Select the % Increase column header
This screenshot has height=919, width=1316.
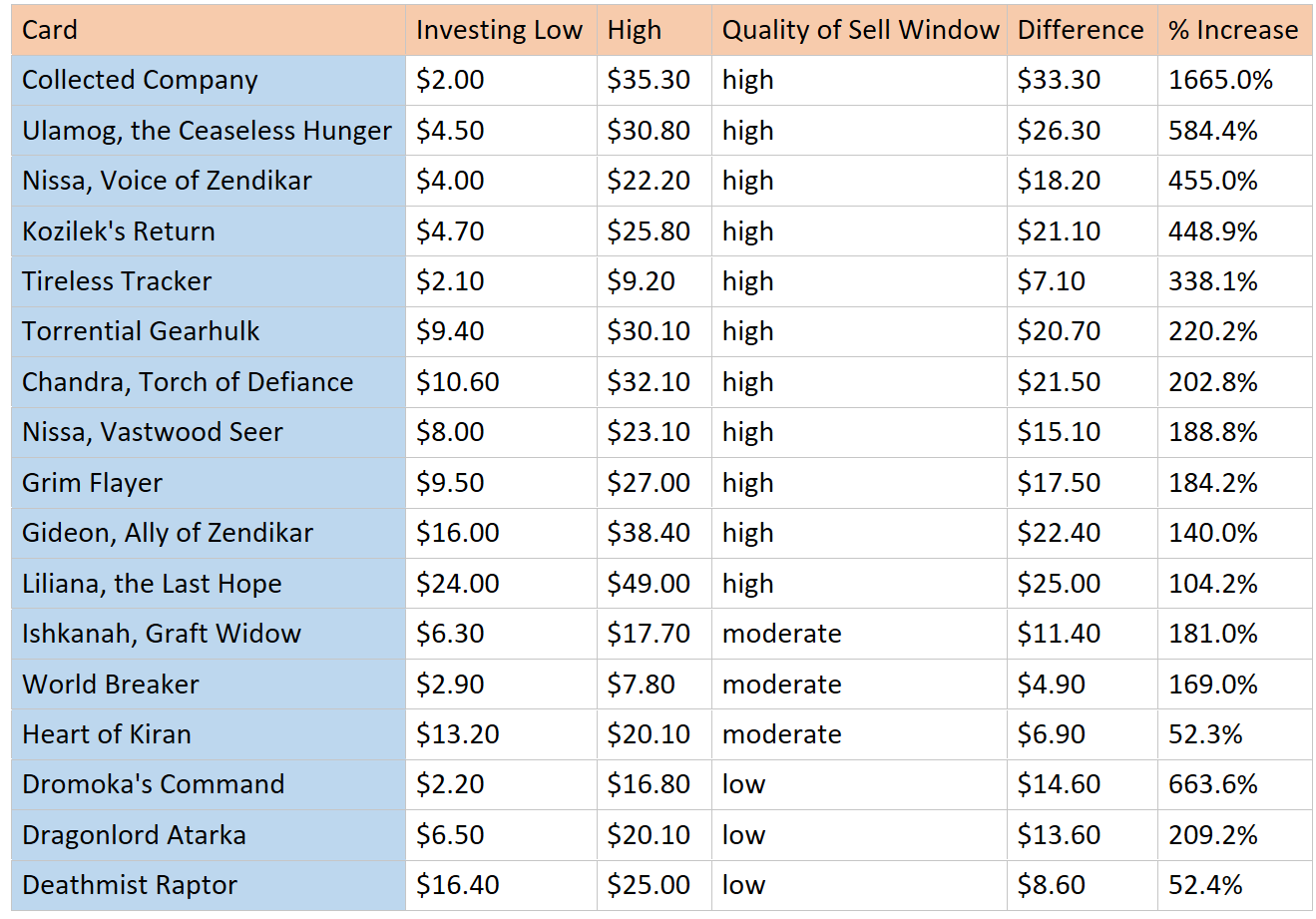coord(1233,30)
